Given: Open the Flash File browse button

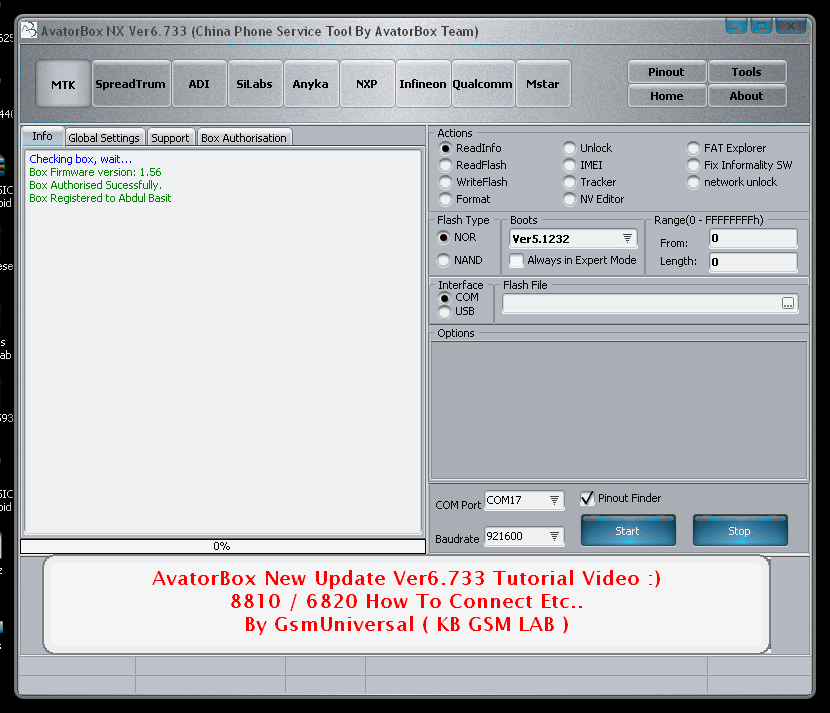Looking at the screenshot, I should click(x=788, y=303).
